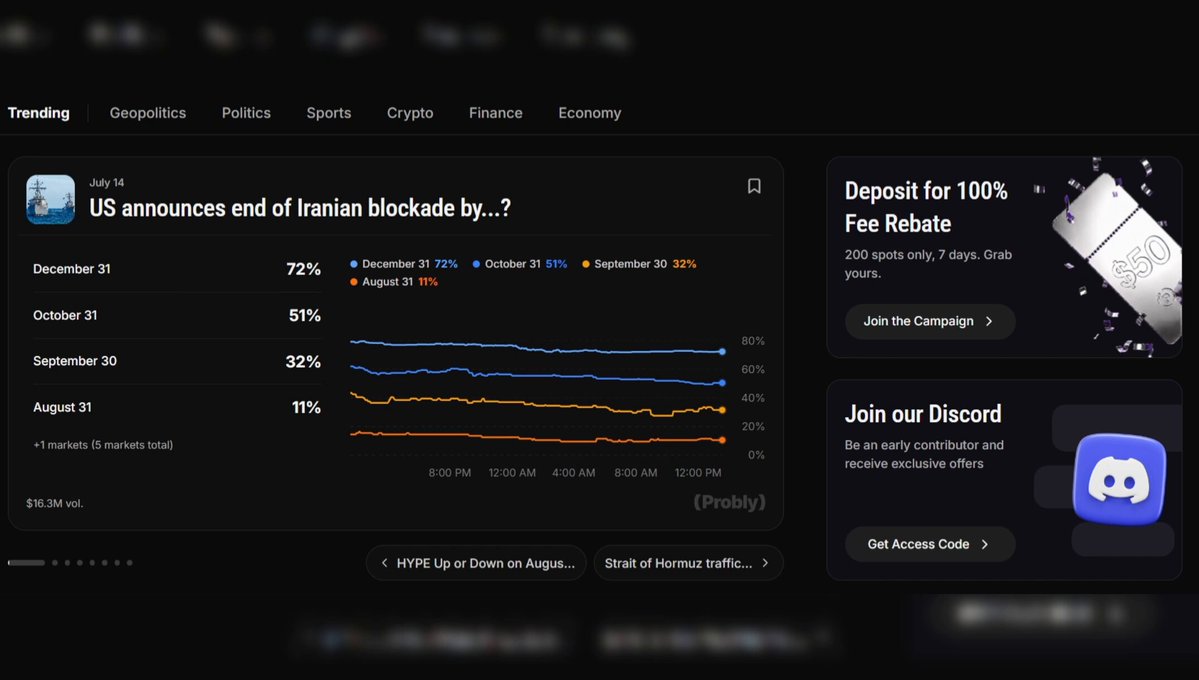Viewport: 1199px width, 680px height.
Task: Click the 72% value in the outcome list
Action: point(303,269)
